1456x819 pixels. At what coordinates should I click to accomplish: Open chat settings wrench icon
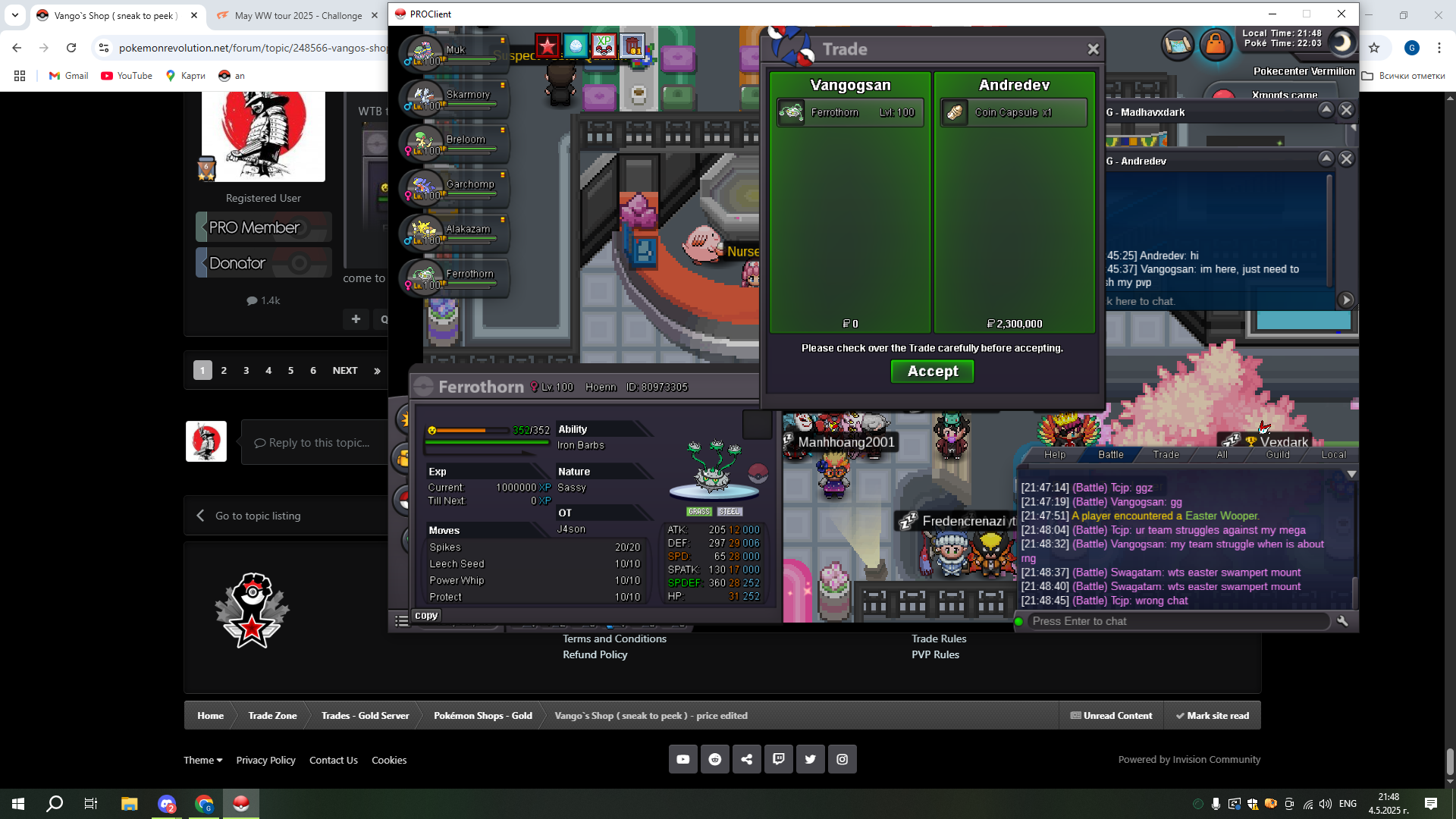(1342, 621)
